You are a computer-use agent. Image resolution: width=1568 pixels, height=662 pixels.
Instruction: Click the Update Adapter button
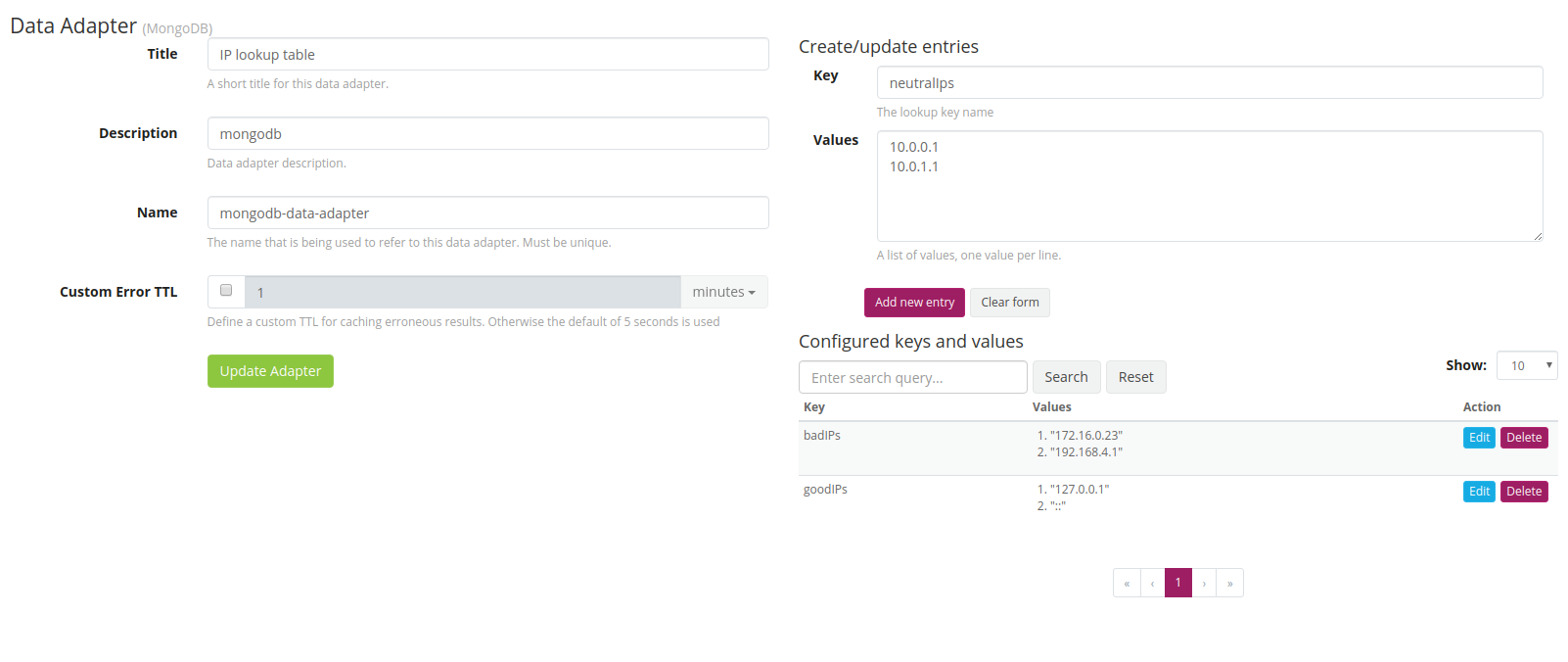coord(270,370)
